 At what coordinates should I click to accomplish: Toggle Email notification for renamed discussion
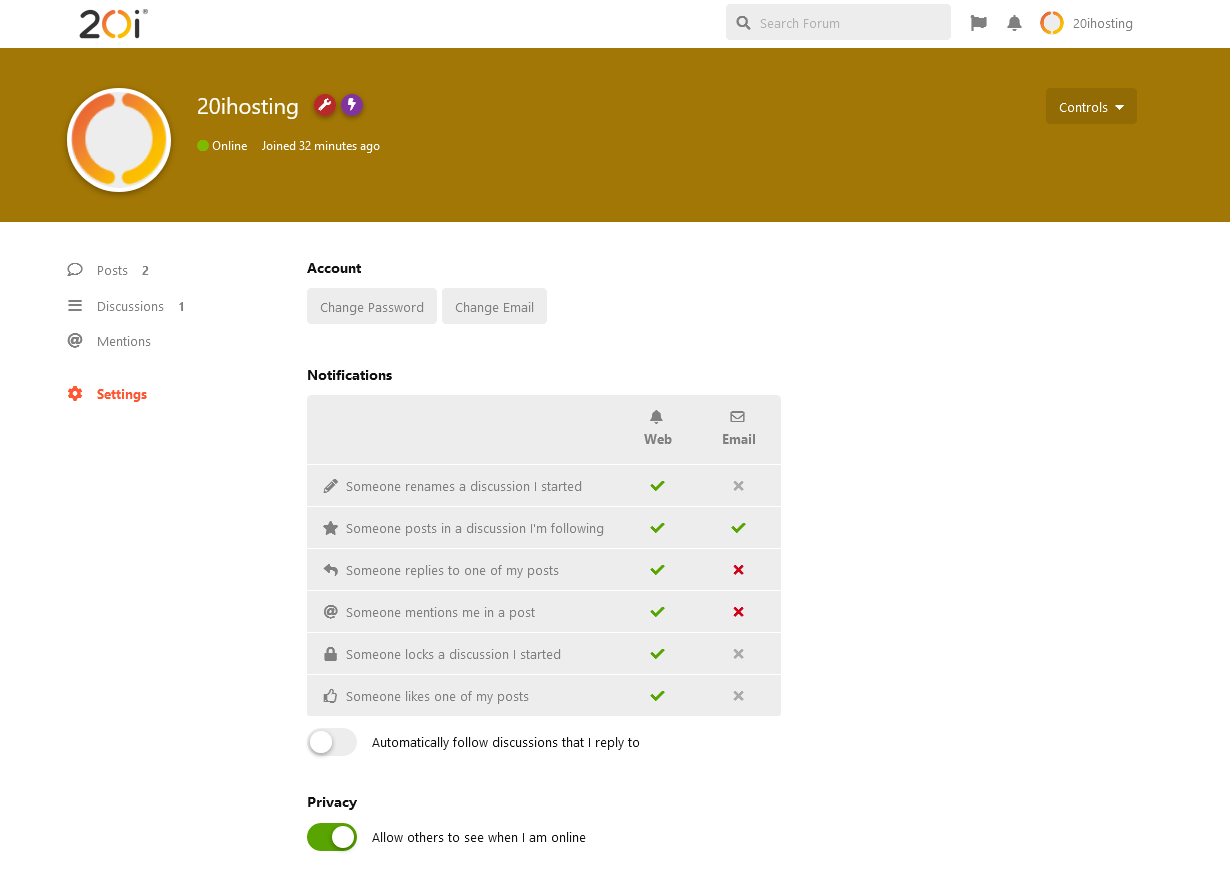738,486
